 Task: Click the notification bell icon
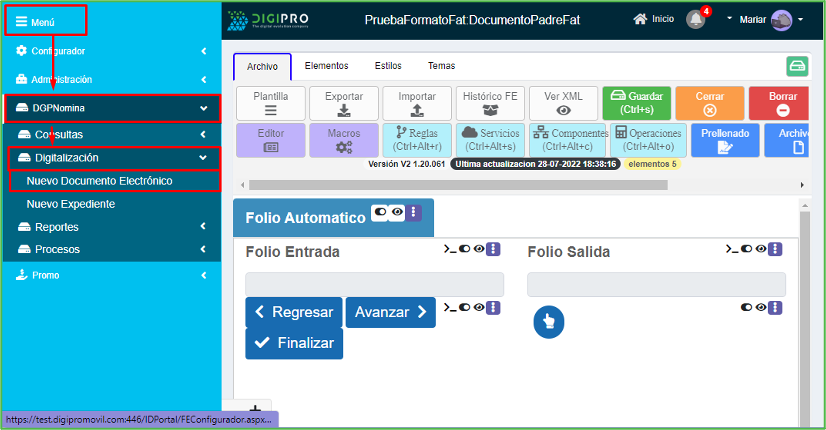pyautogui.click(x=695, y=19)
